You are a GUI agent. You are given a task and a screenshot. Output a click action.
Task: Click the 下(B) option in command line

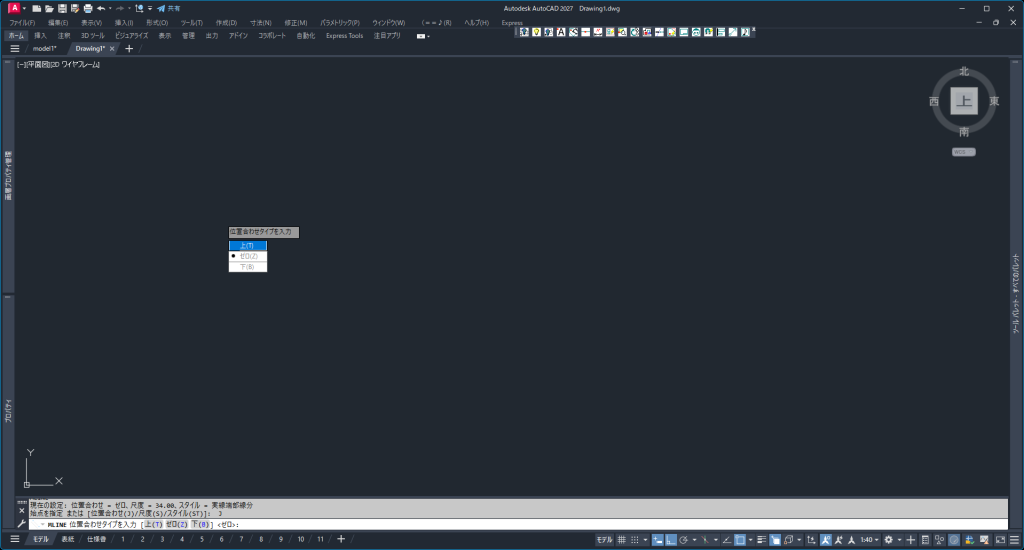pos(203,524)
